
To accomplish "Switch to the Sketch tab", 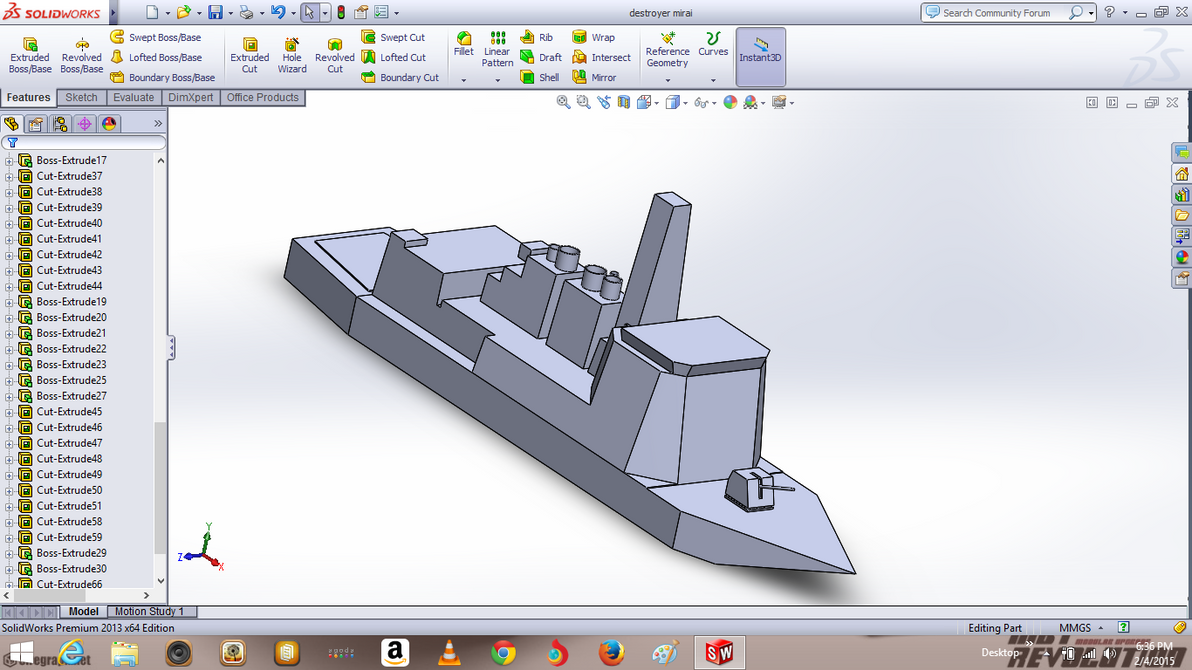I will 81,98.
